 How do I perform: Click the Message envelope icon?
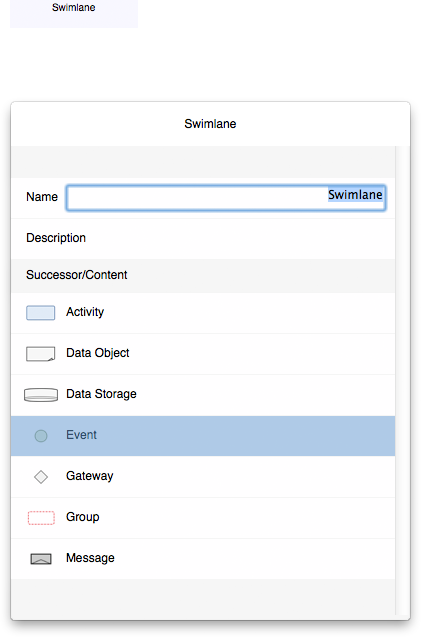41,559
